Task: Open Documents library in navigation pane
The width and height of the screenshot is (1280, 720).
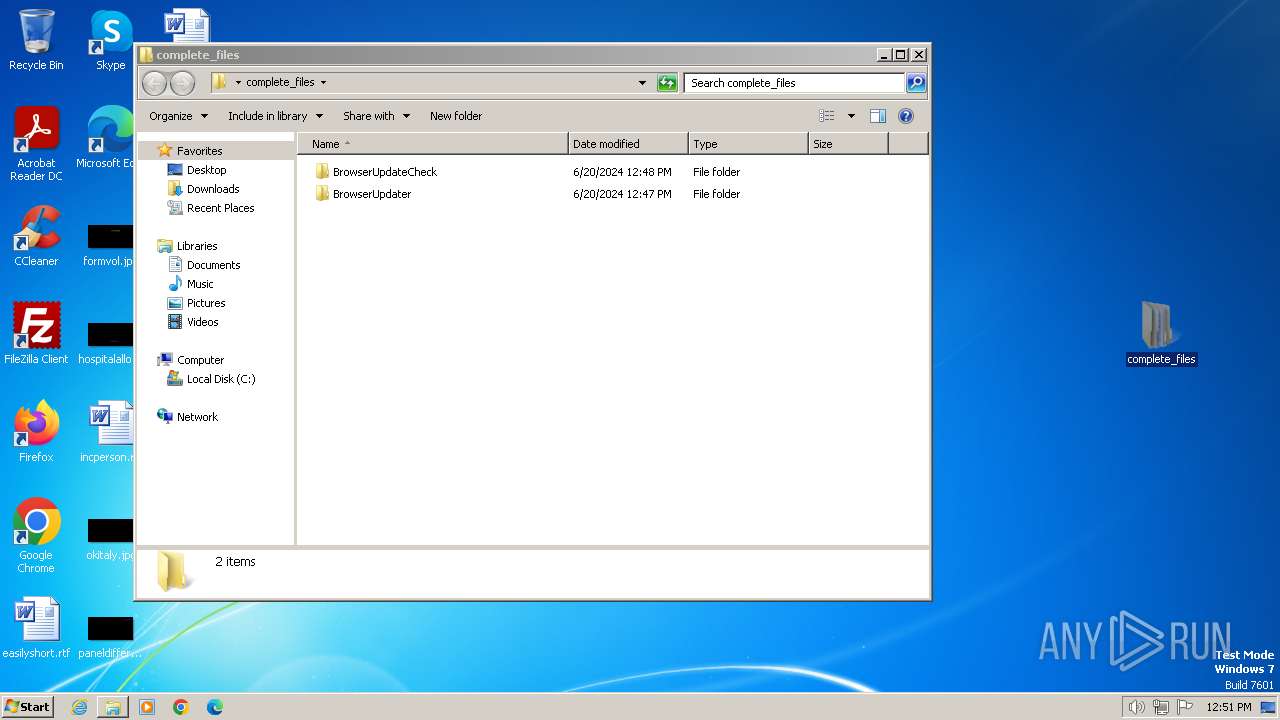Action: [213, 265]
